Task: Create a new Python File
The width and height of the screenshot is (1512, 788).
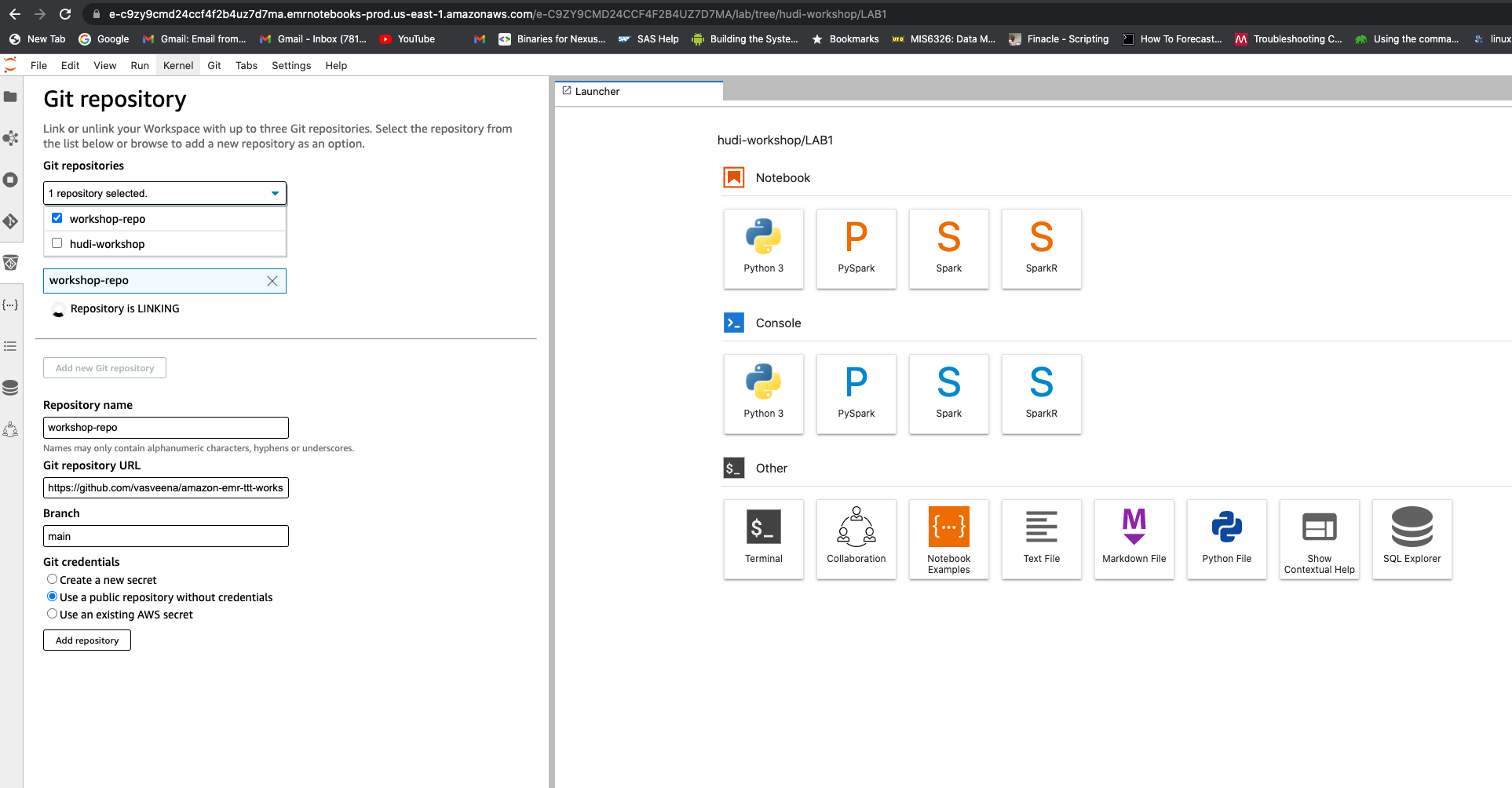Action: pos(1227,539)
